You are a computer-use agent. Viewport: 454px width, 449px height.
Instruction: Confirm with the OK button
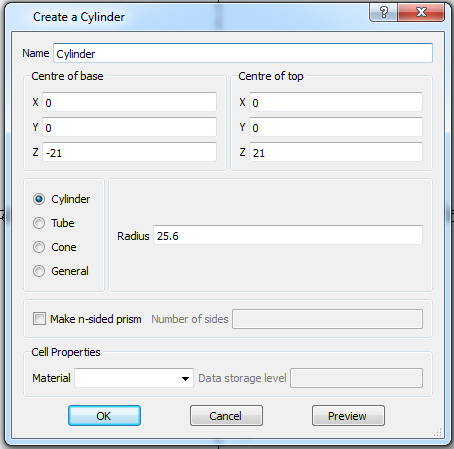[104, 416]
